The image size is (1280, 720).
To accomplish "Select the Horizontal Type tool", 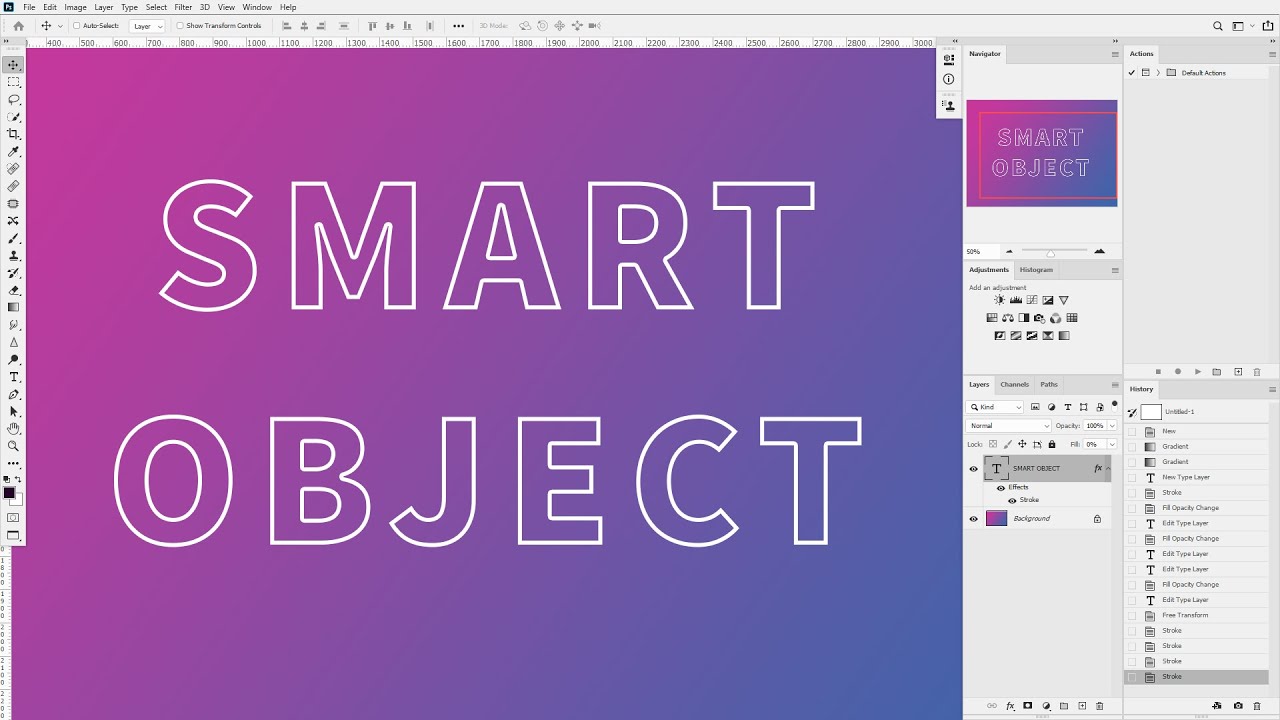I will coord(13,377).
